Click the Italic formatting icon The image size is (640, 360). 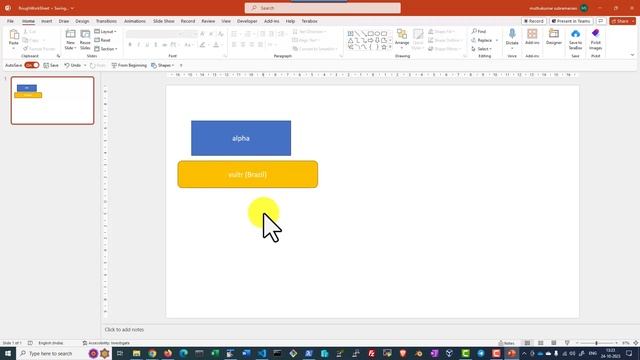coord(138,45)
